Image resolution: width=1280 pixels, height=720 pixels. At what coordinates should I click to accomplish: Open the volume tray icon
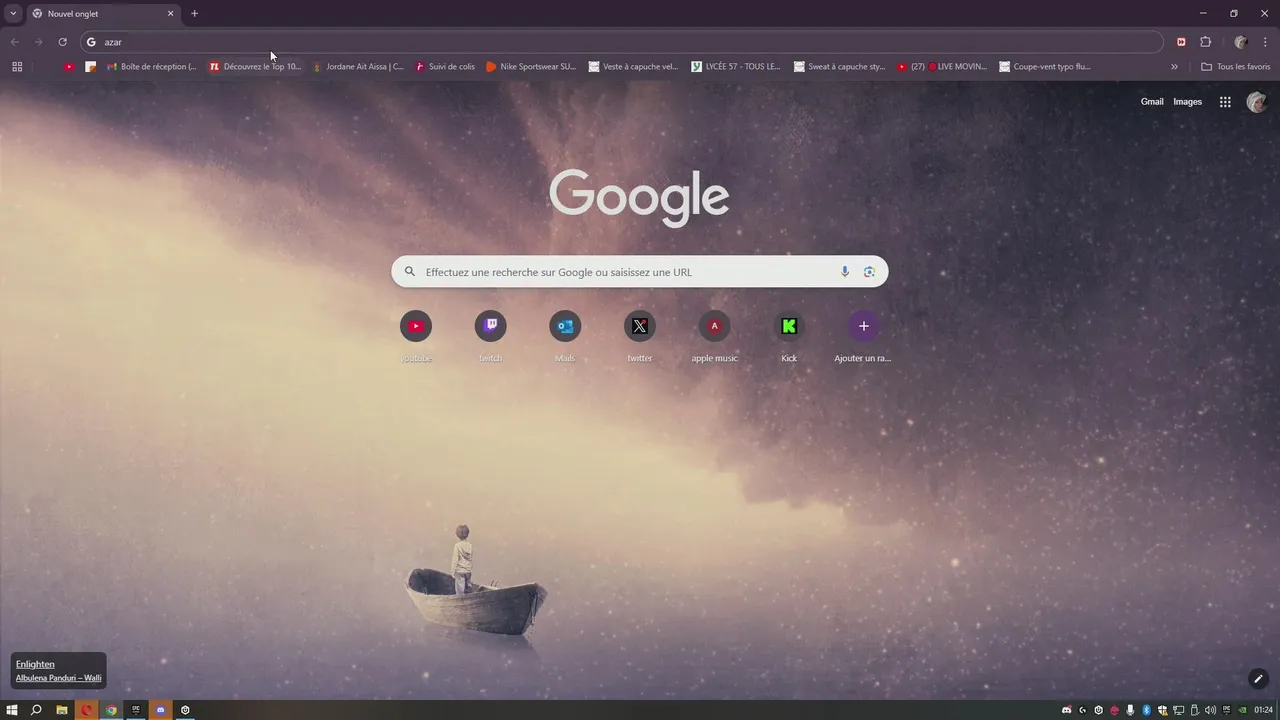point(1211,710)
